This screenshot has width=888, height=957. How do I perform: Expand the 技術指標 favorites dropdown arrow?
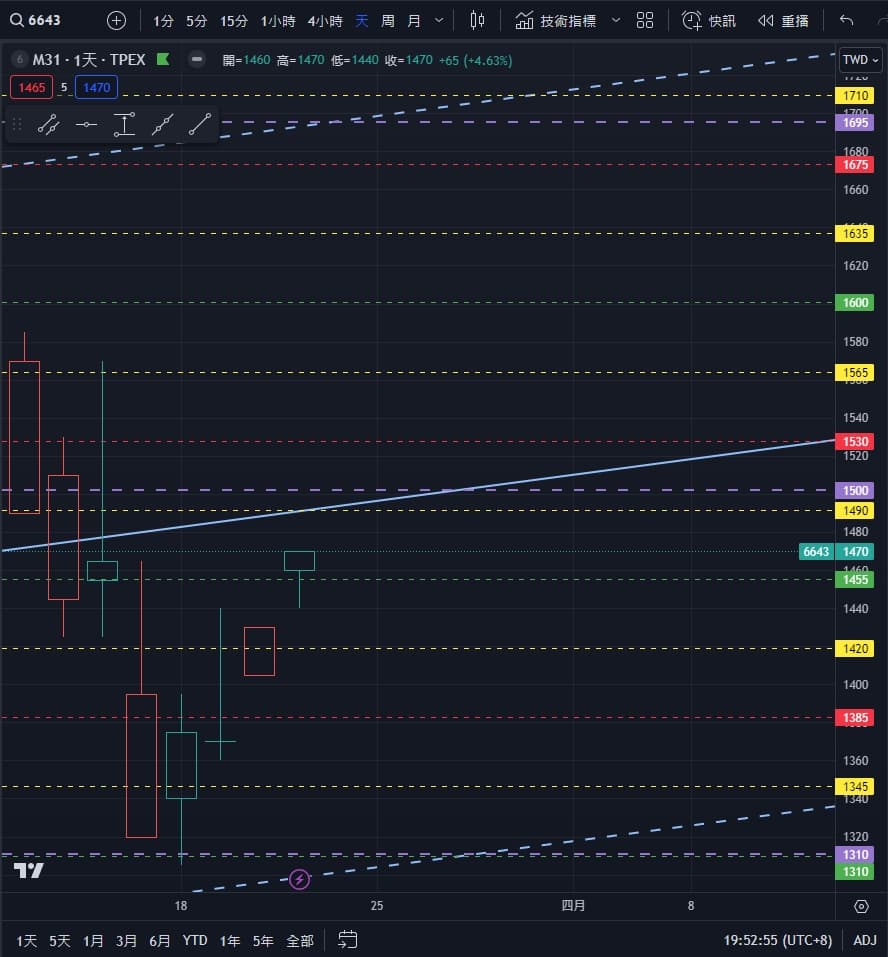point(615,20)
